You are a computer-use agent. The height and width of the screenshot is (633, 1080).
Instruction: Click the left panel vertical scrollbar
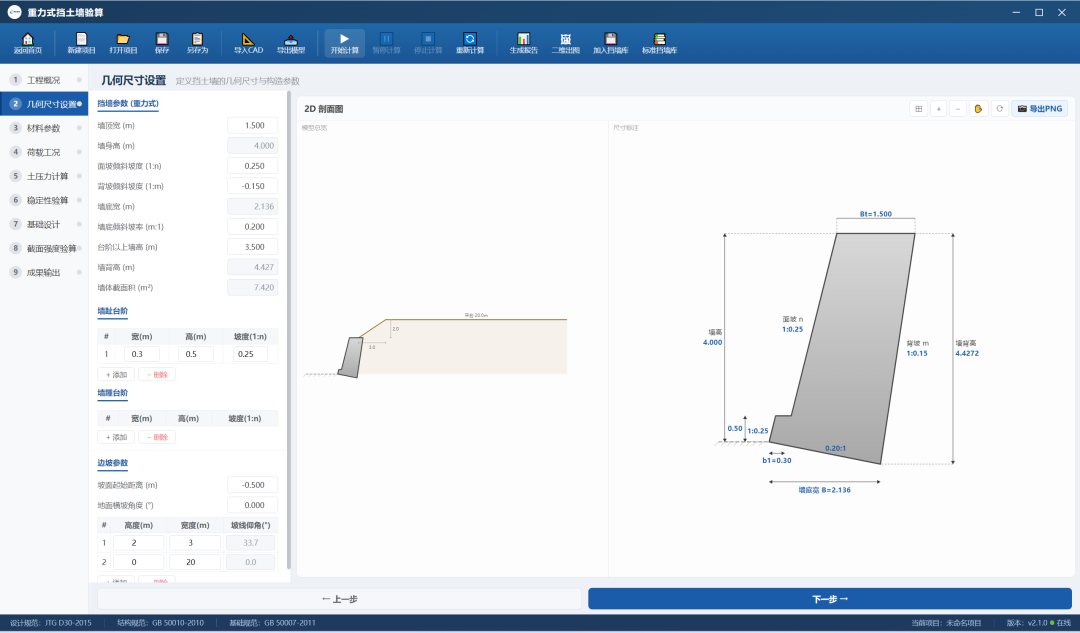click(289, 331)
